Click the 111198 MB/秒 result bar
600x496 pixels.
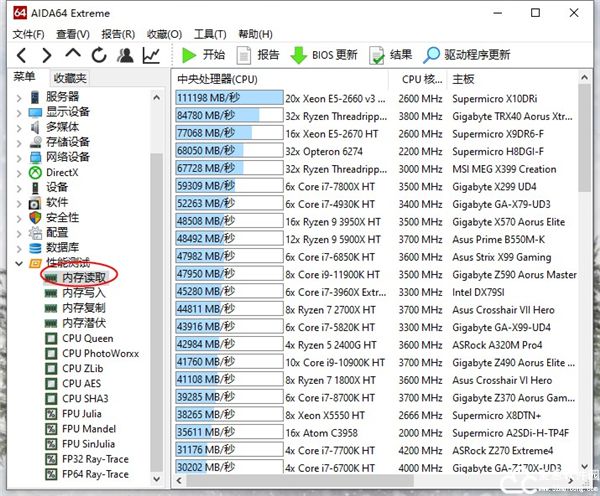[230, 98]
